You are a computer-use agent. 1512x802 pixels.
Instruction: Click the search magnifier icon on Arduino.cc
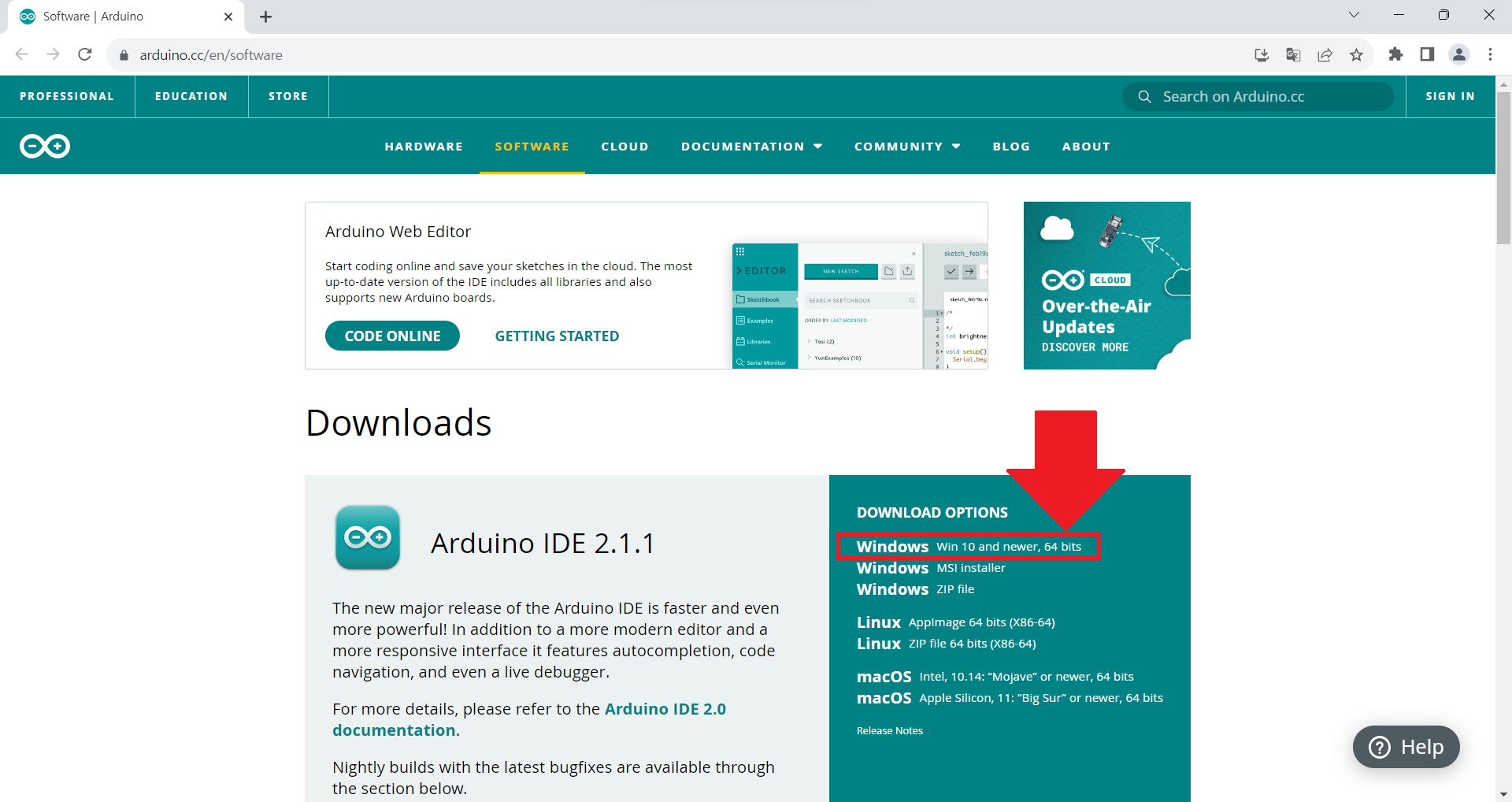click(x=1145, y=96)
